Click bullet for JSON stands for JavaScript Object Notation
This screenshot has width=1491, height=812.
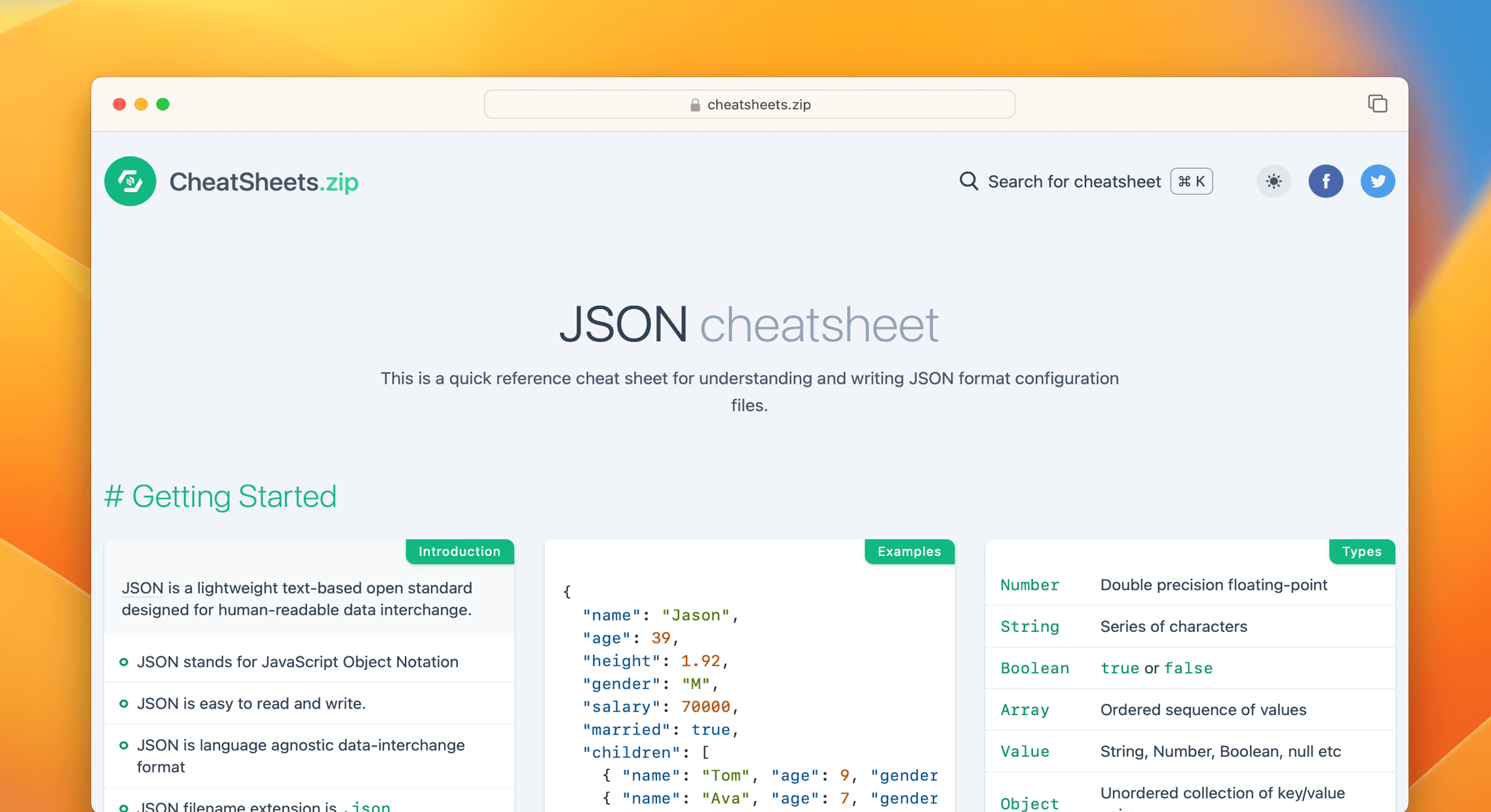click(124, 662)
